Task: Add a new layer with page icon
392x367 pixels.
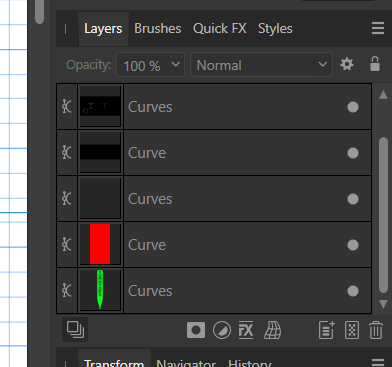Action: pos(327,330)
